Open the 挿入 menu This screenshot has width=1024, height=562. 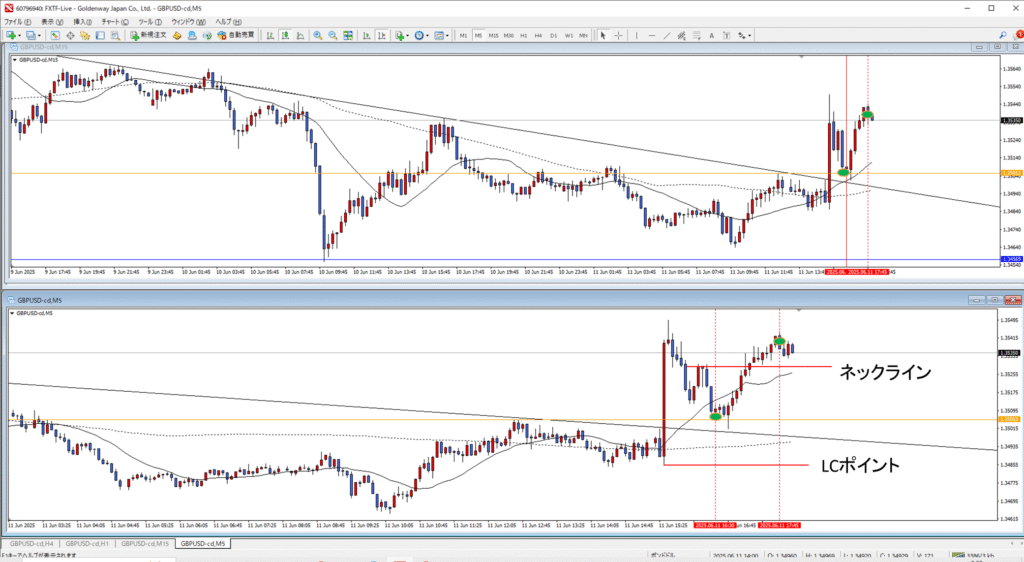(83, 22)
